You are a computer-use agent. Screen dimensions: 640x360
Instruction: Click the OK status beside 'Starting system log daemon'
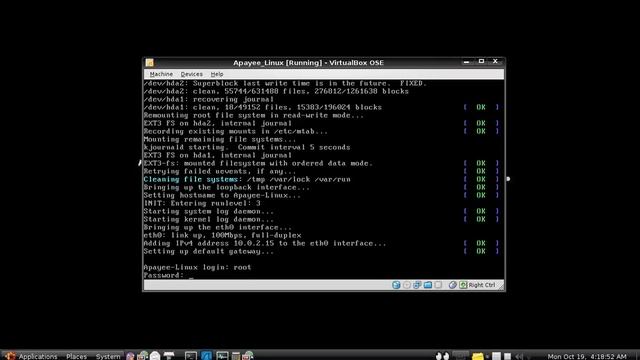(481, 211)
